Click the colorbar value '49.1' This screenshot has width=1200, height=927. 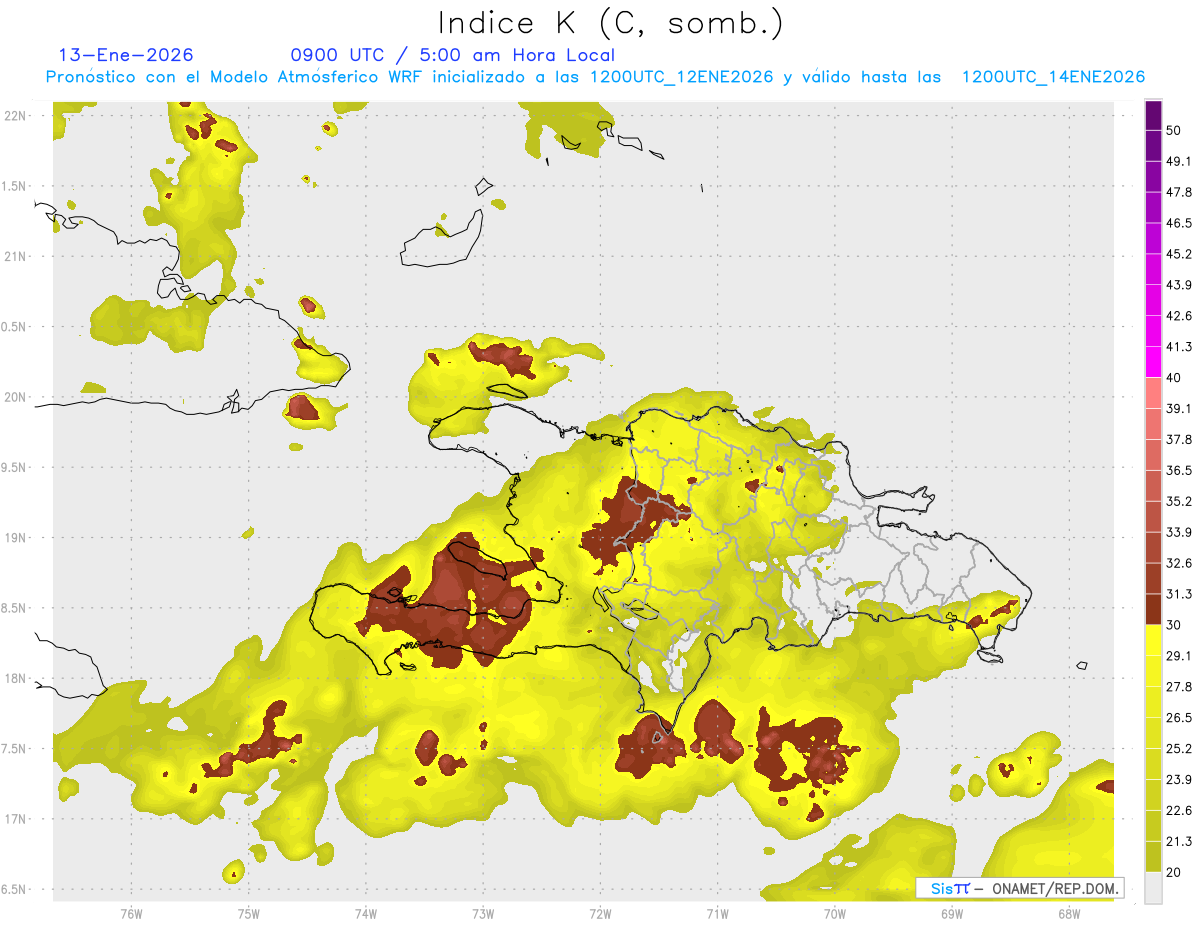(x=1179, y=161)
